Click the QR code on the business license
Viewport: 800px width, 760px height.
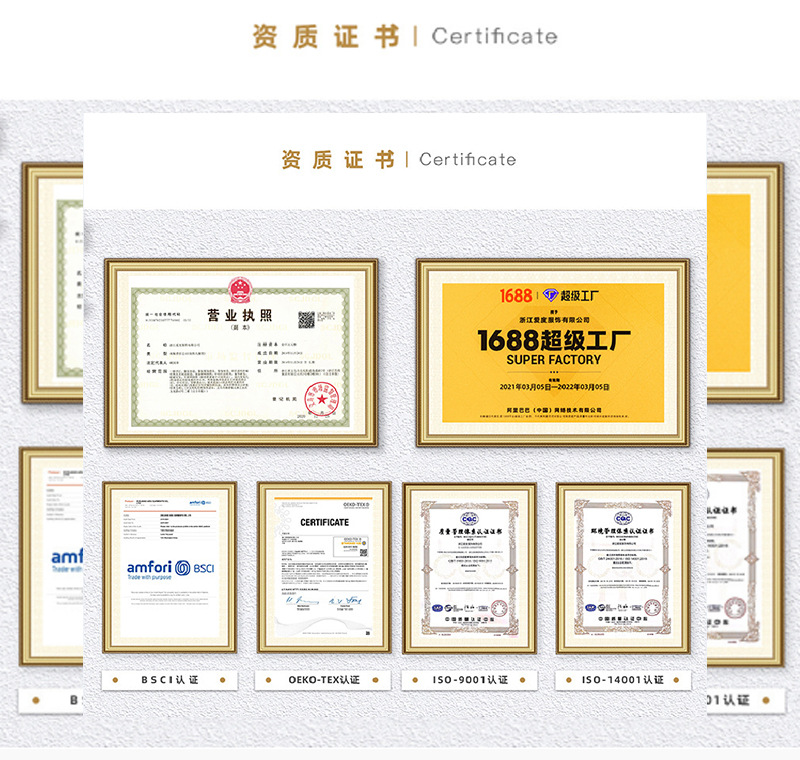coord(306,320)
